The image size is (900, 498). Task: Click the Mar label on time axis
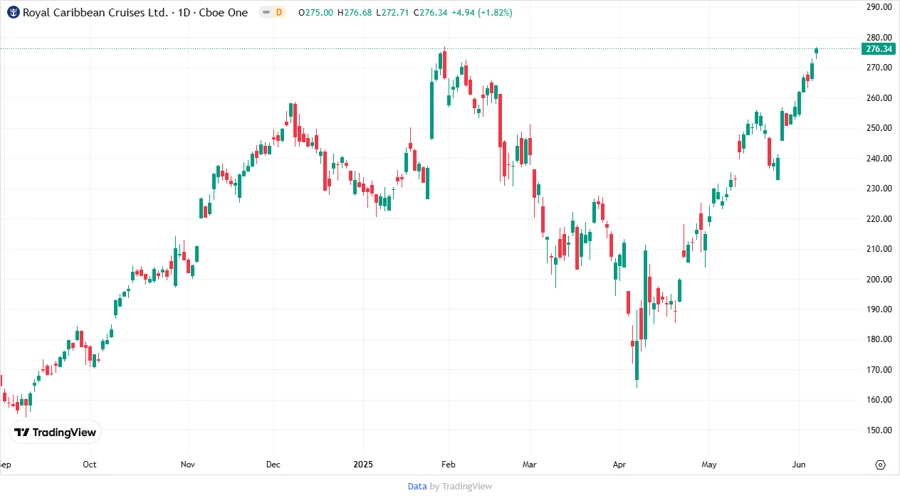(529, 464)
